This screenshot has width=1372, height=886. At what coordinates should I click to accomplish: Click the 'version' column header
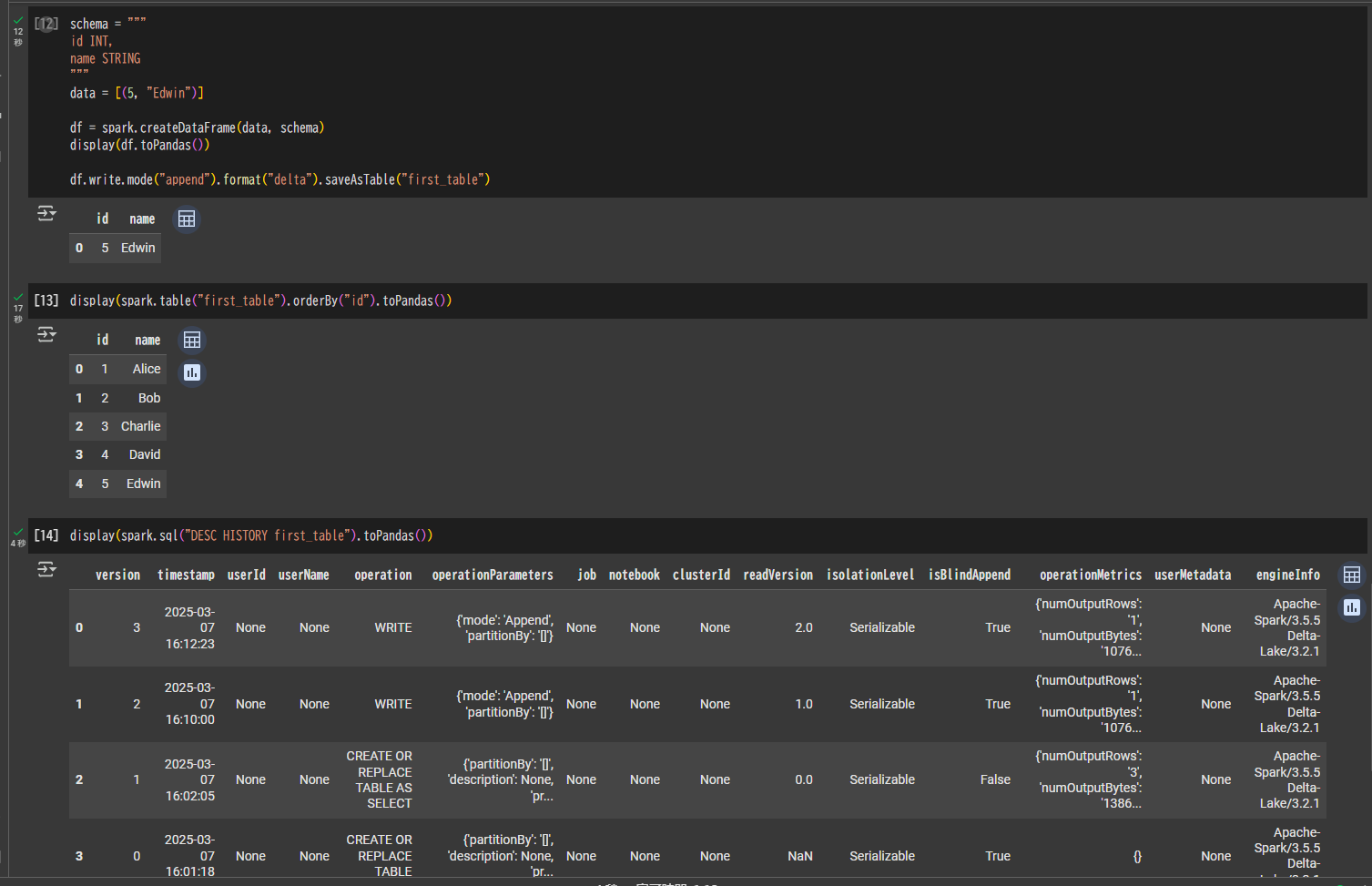pos(117,575)
